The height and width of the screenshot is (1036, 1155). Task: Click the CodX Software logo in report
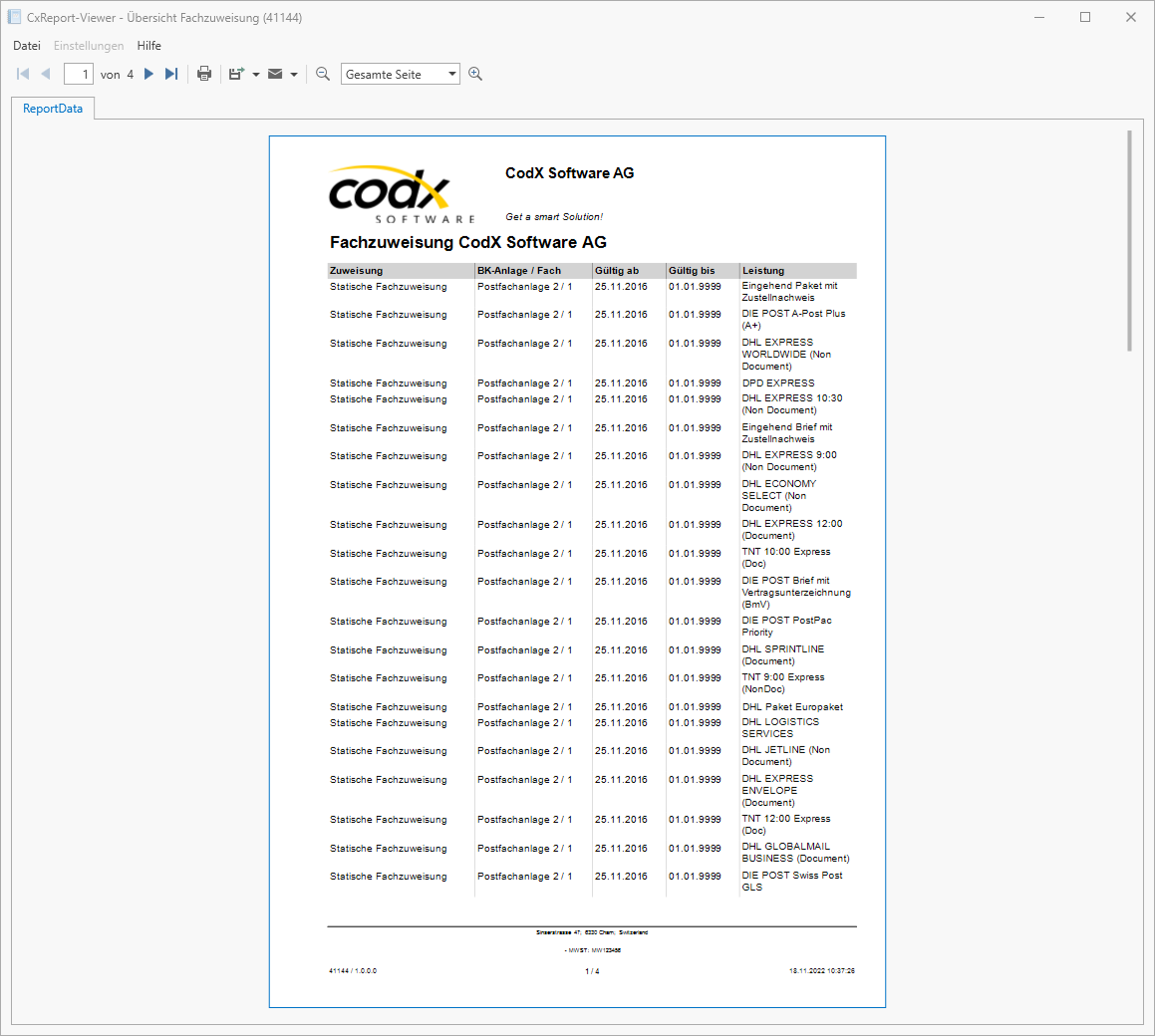pos(402,193)
